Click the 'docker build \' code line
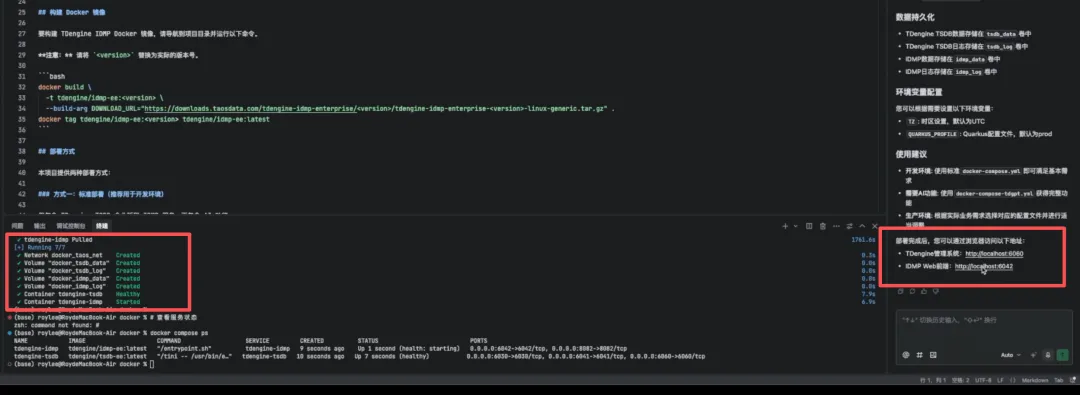This screenshot has height=395, width=1080. click(x=65, y=87)
